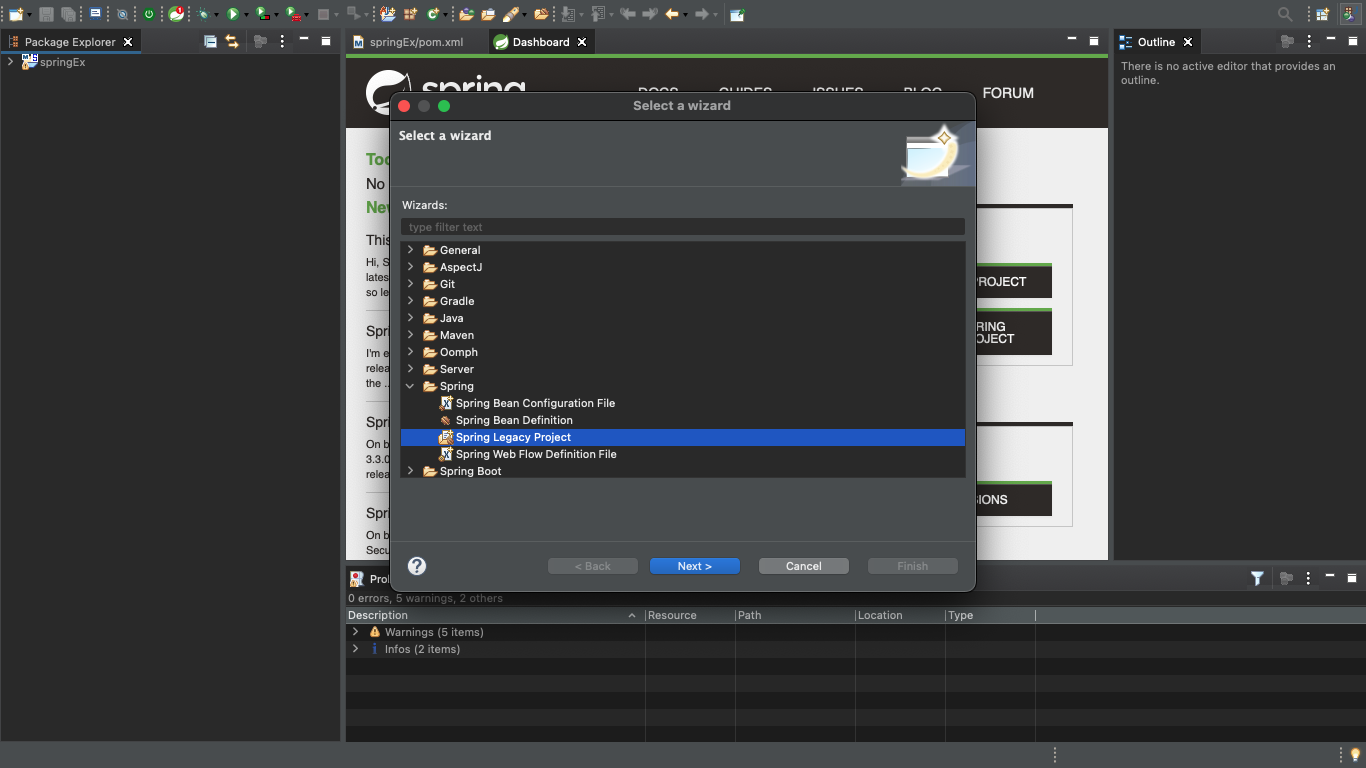
Task: Click the Save All toolbar icon
Action: pyautogui.click(x=68, y=14)
